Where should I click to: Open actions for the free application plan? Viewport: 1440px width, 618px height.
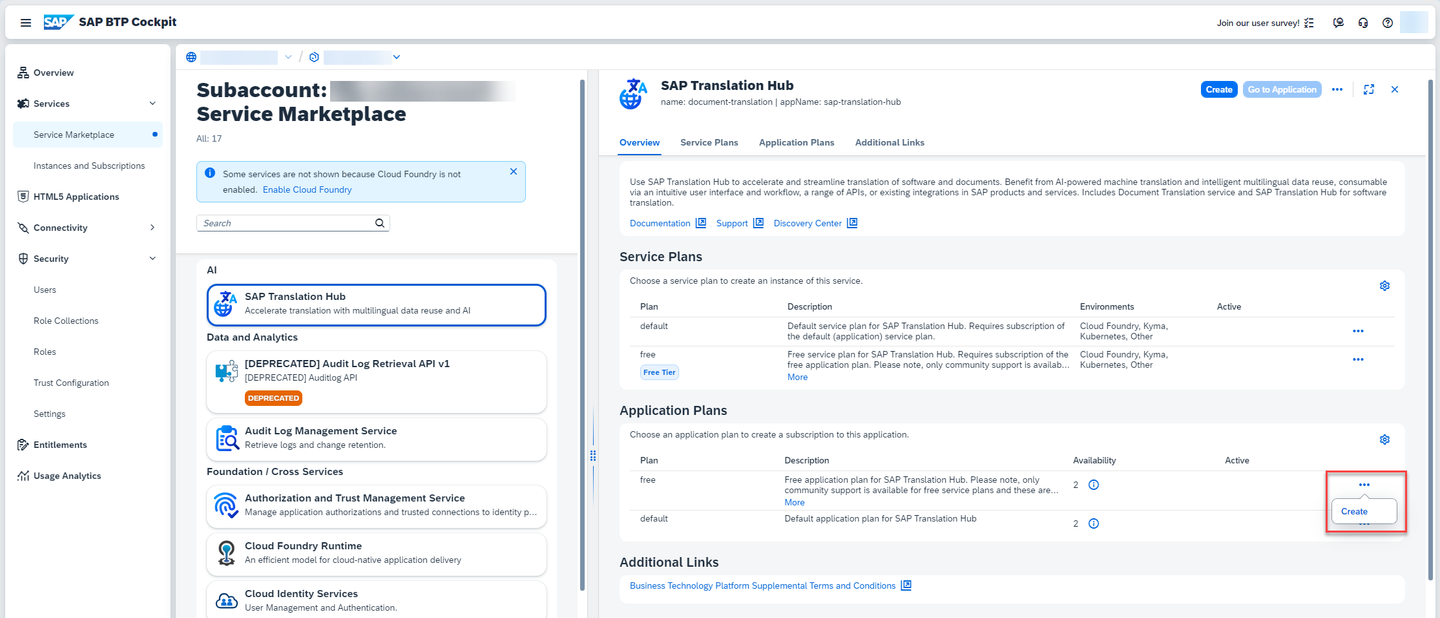point(1364,485)
